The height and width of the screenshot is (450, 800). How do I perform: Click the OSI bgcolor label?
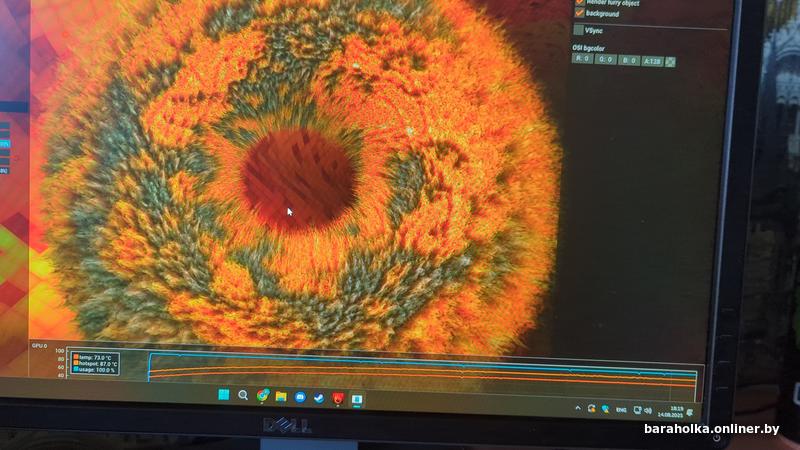(588, 48)
